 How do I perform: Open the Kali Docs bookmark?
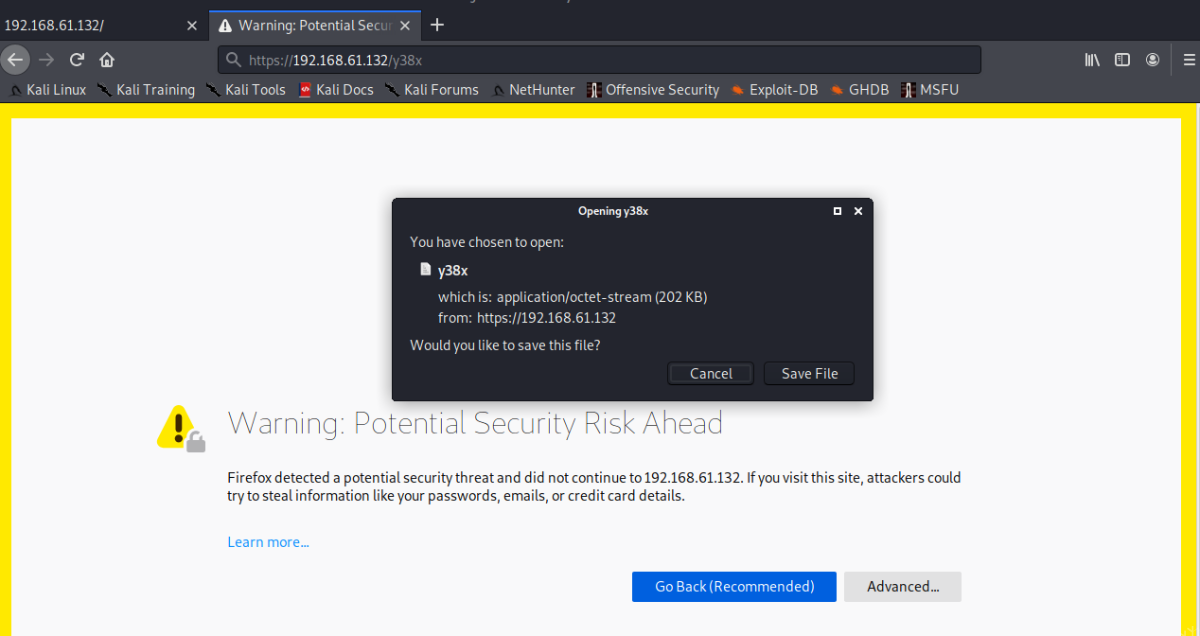click(336, 90)
